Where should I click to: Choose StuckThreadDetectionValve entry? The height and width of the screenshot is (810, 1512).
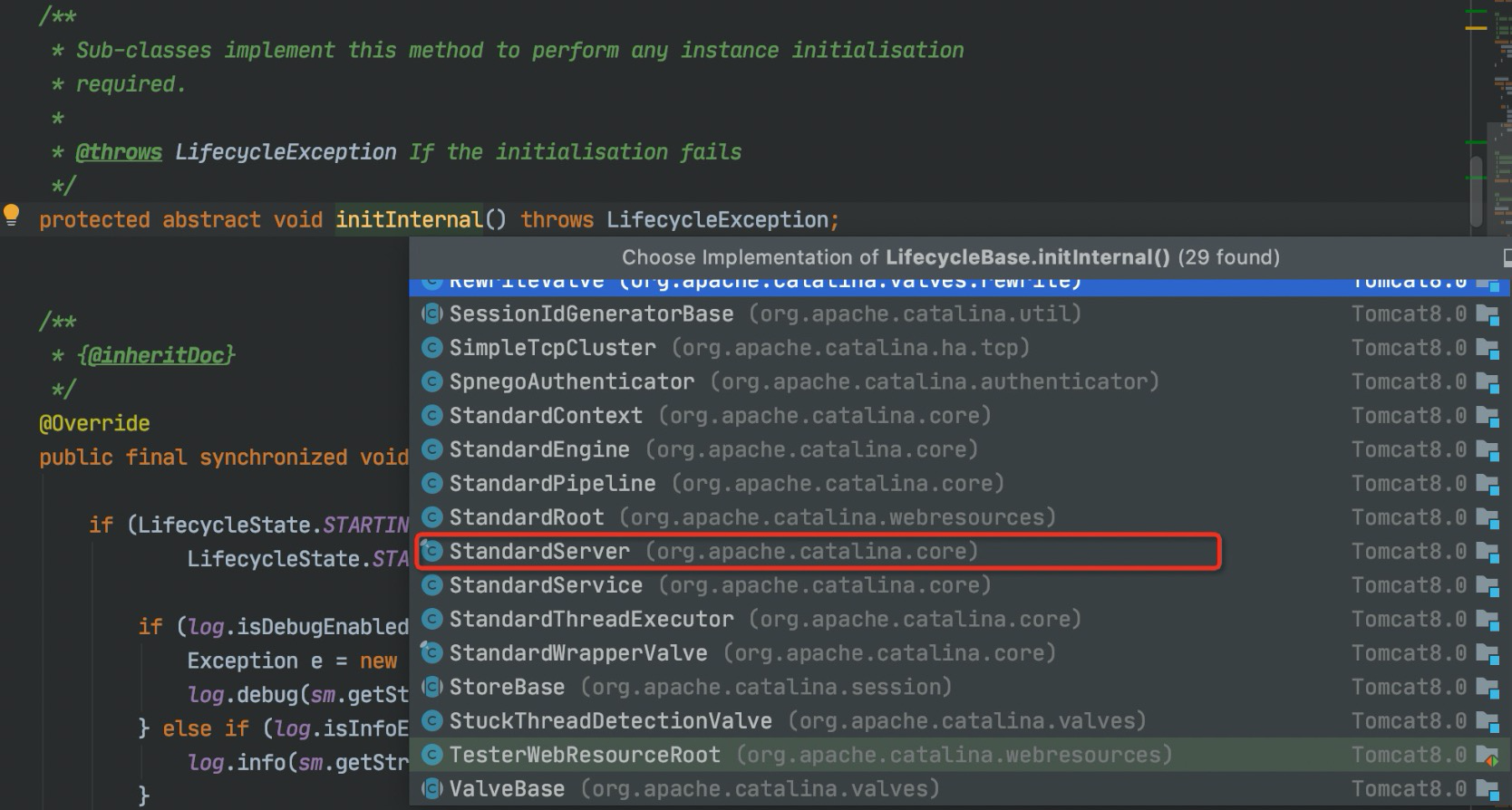click(961, 721)
